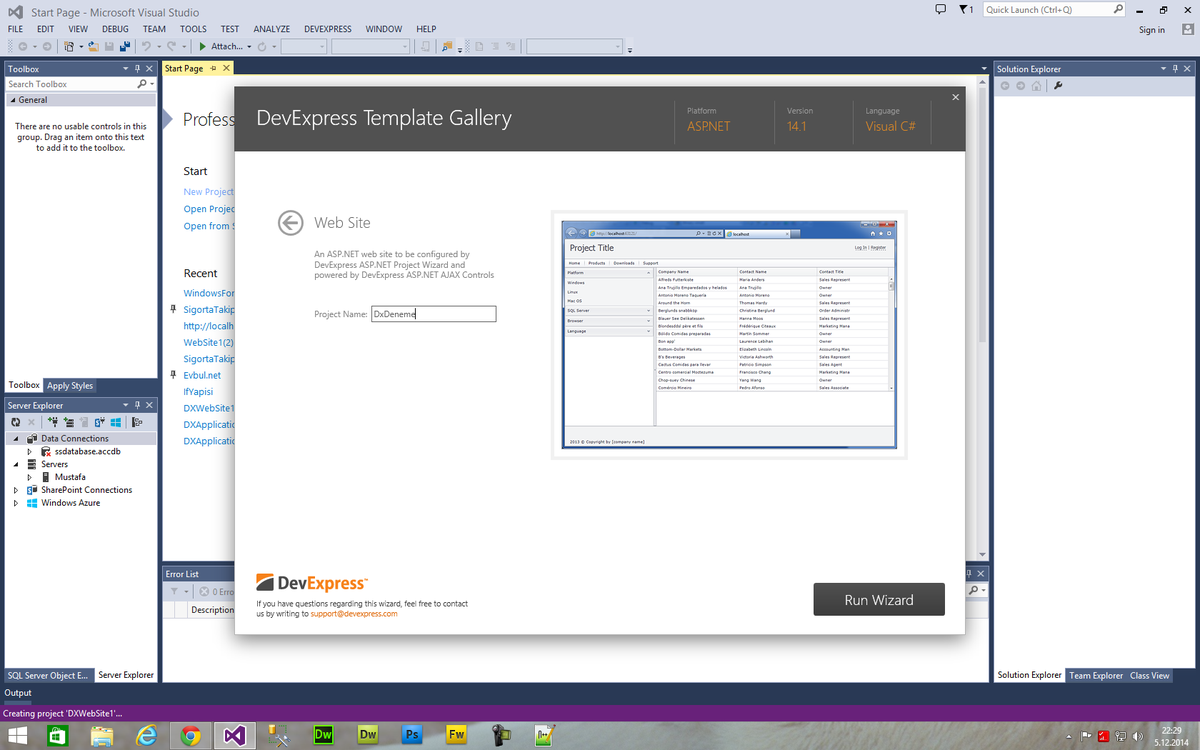Open the IfYapisi recent project link

(x=199, y=392)
